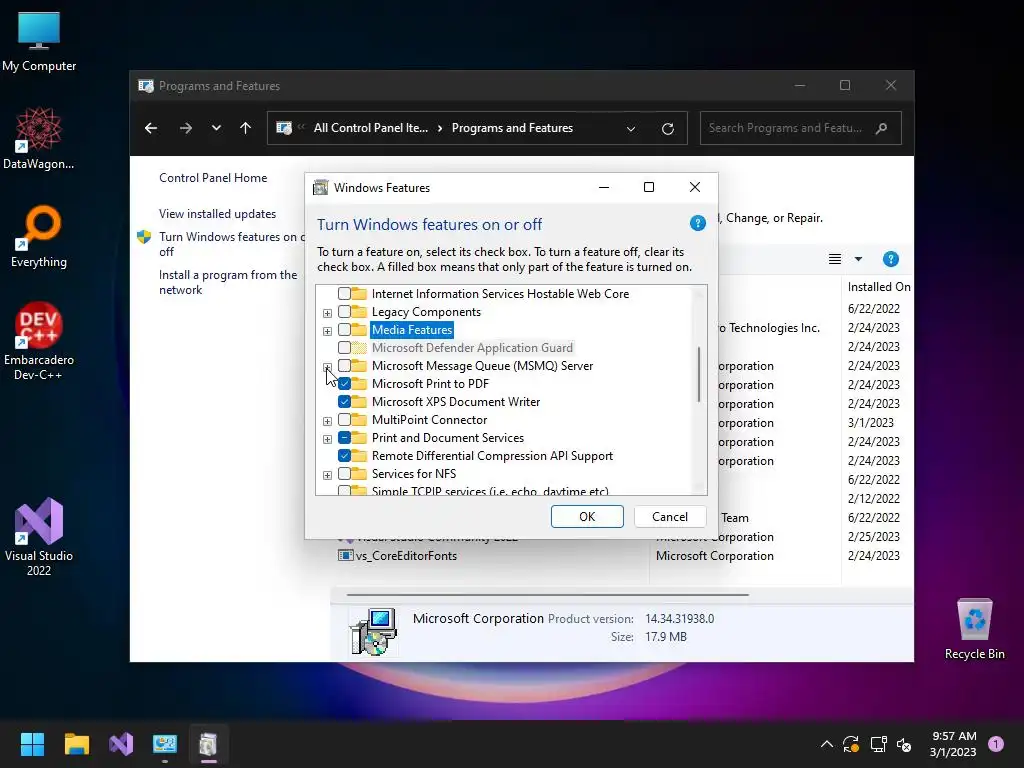Viewport: 1024px width, 768px height.
Task: Click the All Control Panel Items breadcrumb
Action: click(x=370, y=128)
